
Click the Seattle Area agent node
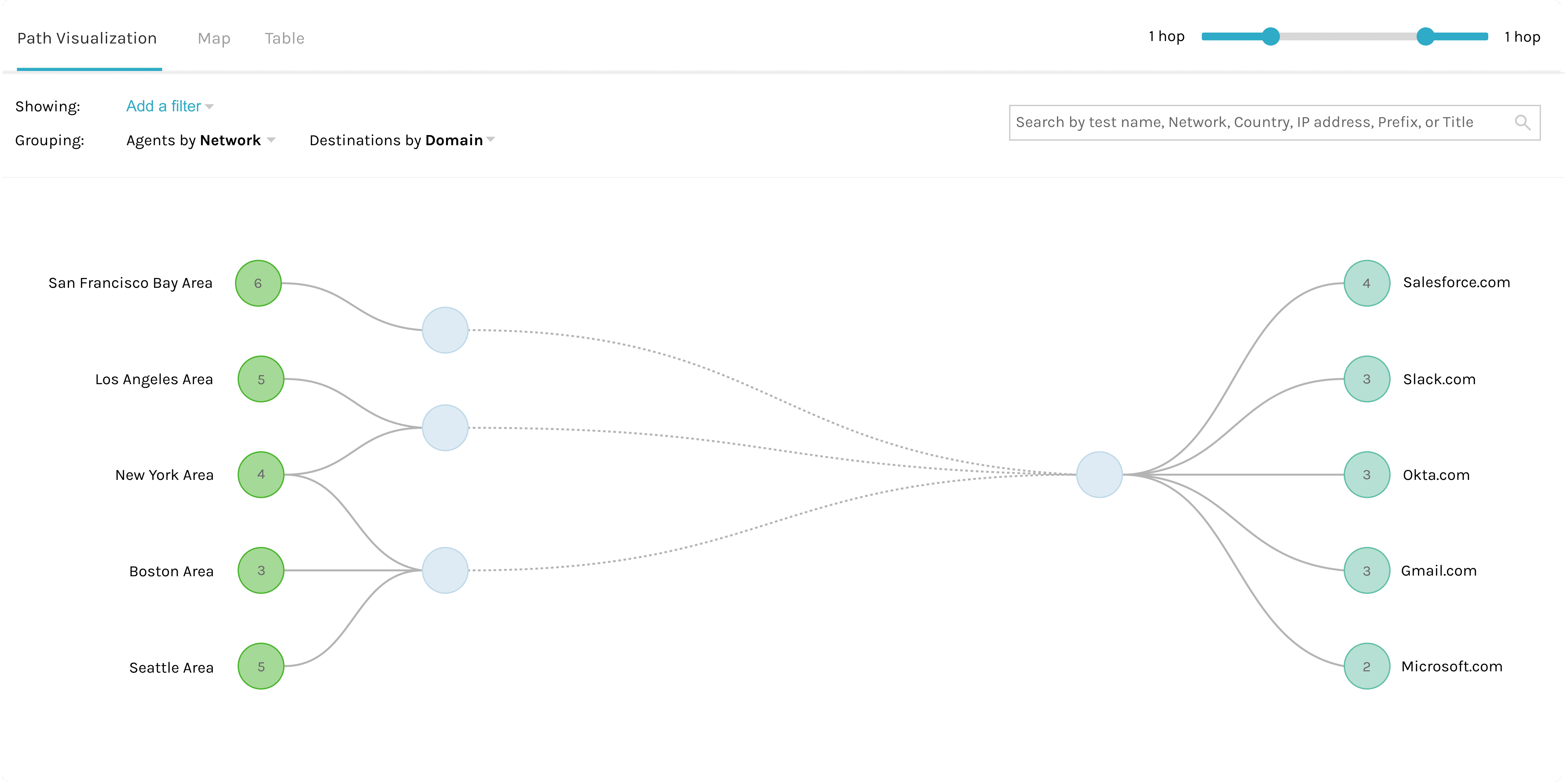(260, 666)
